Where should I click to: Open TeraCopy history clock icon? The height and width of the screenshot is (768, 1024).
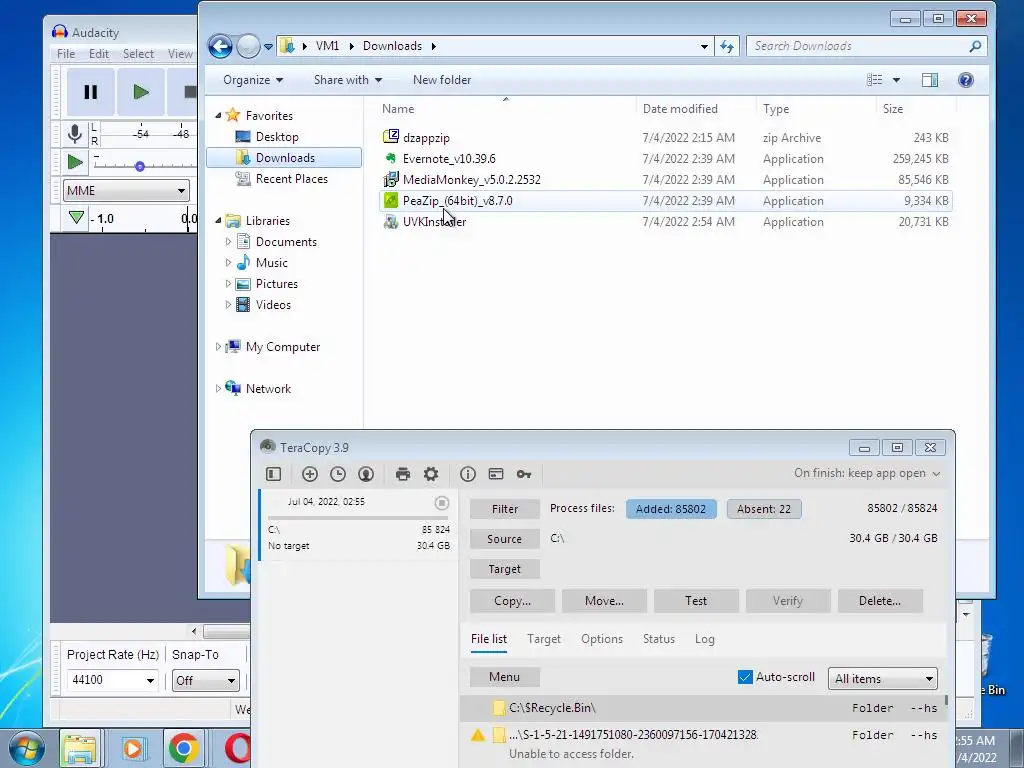coord(338,474)
